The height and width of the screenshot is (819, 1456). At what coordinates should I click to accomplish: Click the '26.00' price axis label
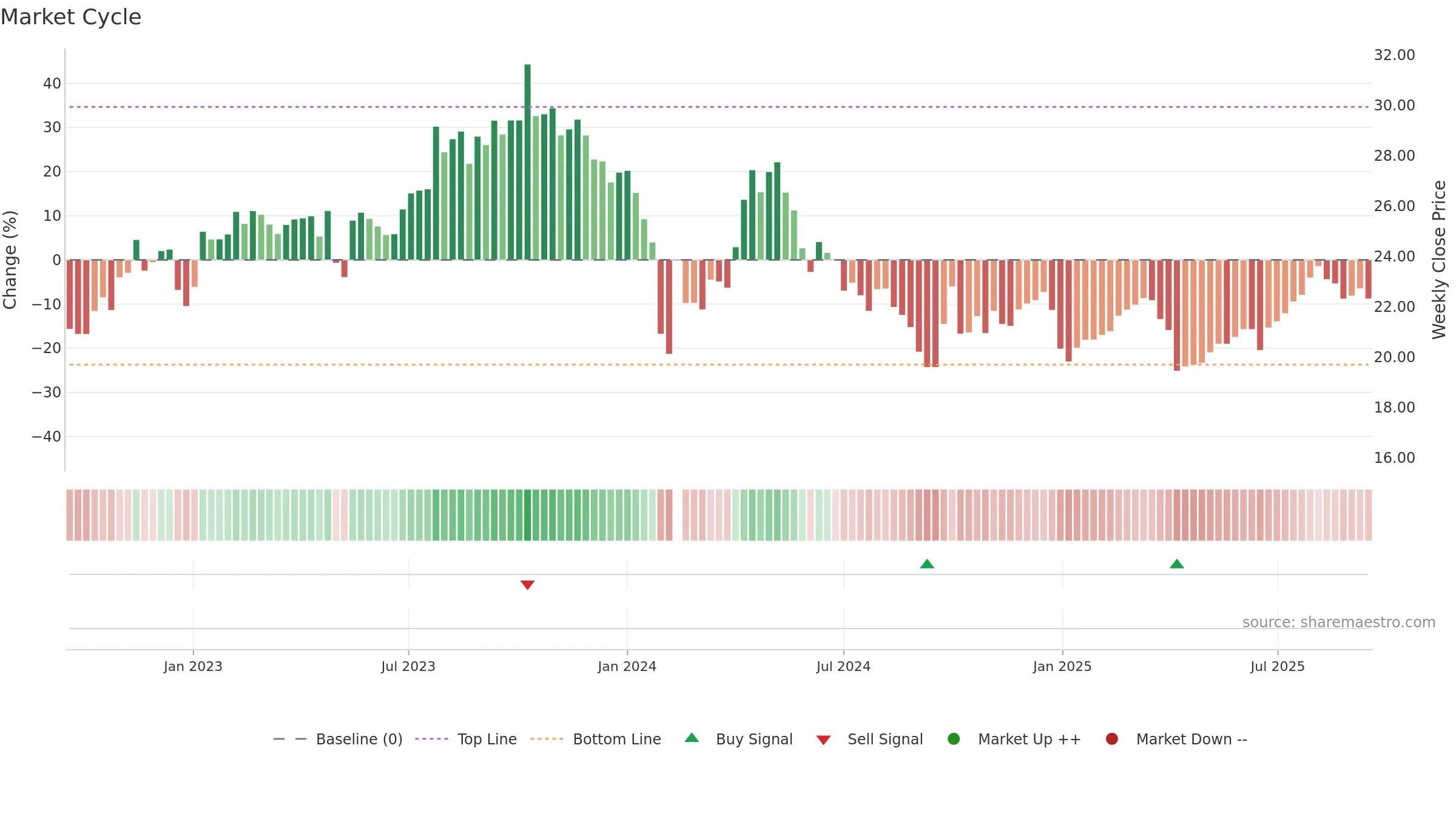pyautogui.click(x=1394, y=206)
